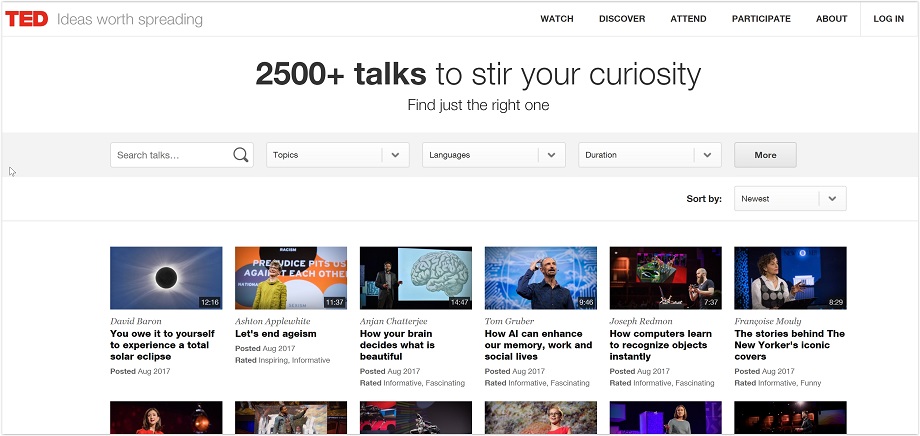
Task: Open 'Let's end ageism' title link
Action: click(x=276, y=333)
